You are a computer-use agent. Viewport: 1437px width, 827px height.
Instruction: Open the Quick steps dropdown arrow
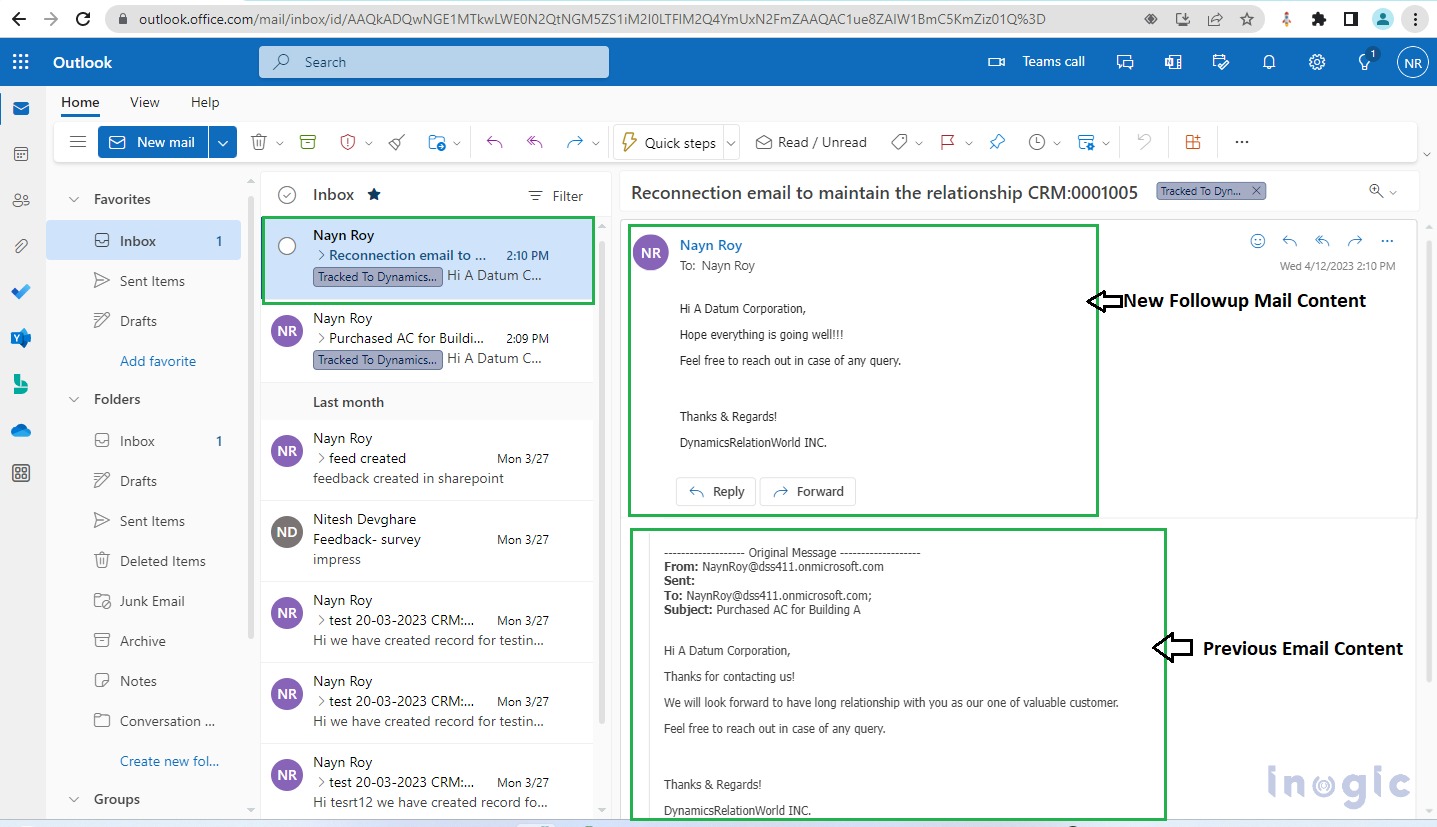point(731,143)
